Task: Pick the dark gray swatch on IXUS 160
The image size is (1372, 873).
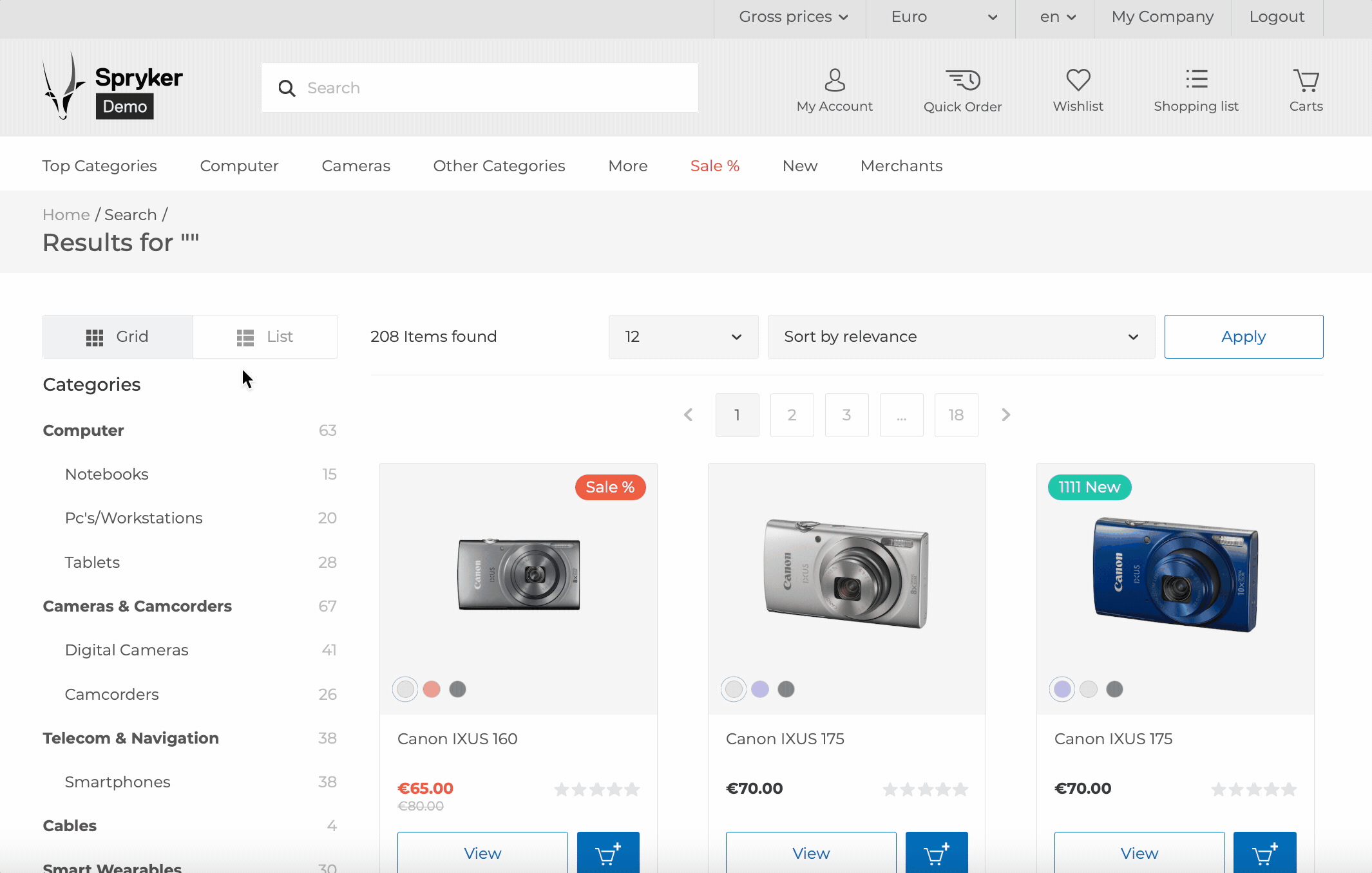Action: (457, 689)
